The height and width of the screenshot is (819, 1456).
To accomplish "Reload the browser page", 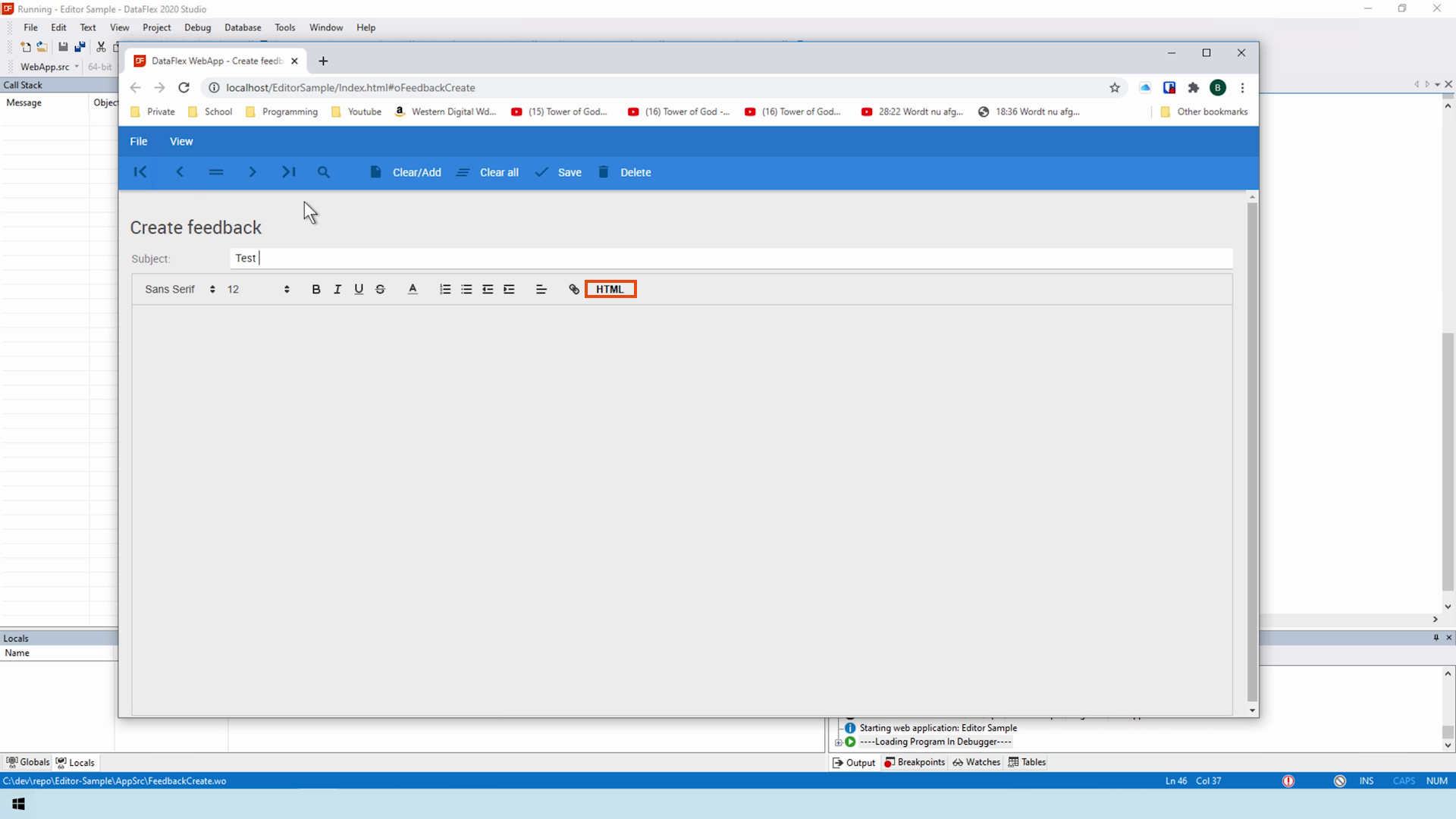I will [x=184, y=87].
